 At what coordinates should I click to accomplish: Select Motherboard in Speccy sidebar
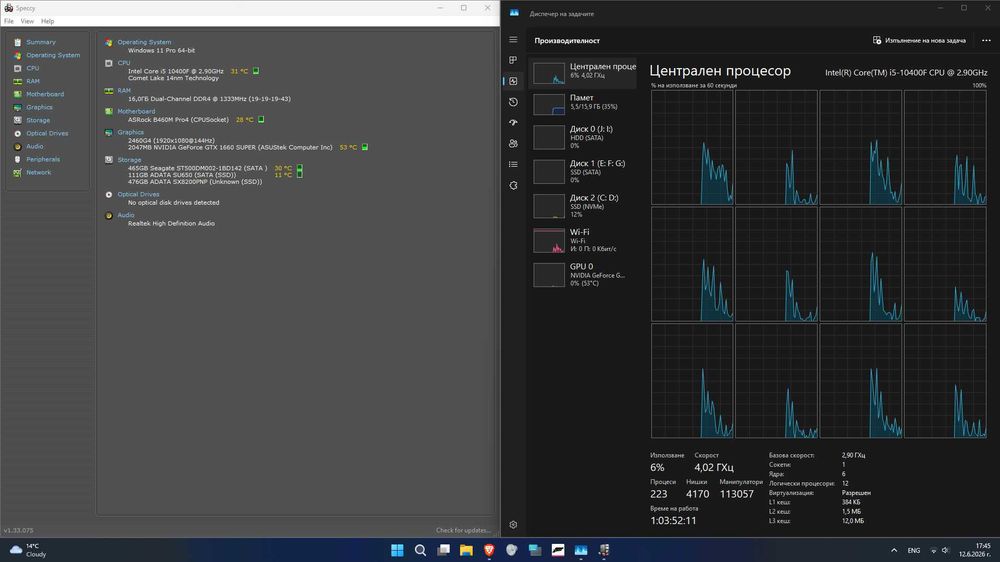45,94
